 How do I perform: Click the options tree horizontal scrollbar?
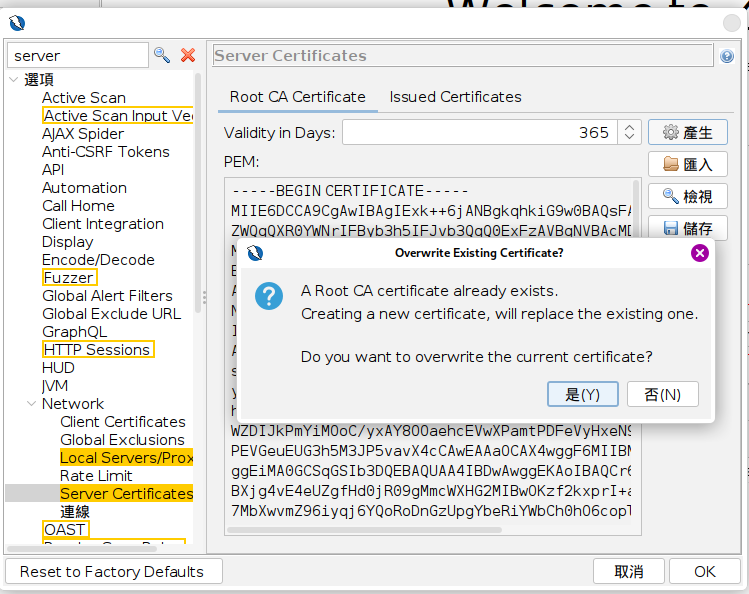(82, 549)
